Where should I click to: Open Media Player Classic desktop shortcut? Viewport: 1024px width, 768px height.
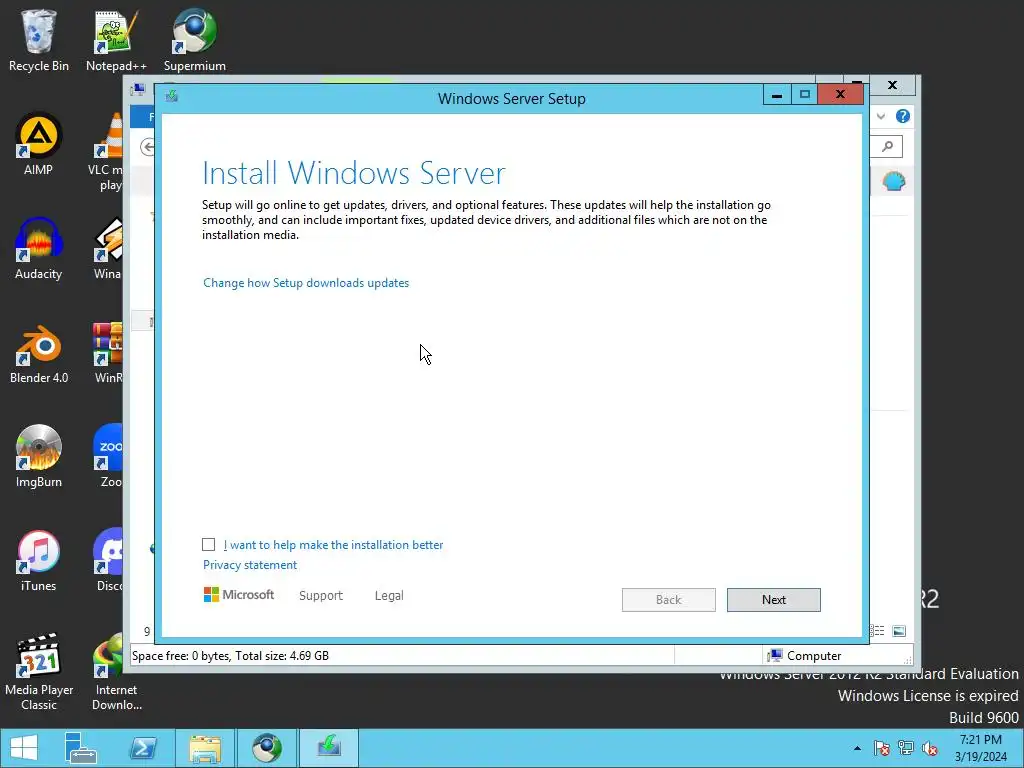(x=39, y=671)
